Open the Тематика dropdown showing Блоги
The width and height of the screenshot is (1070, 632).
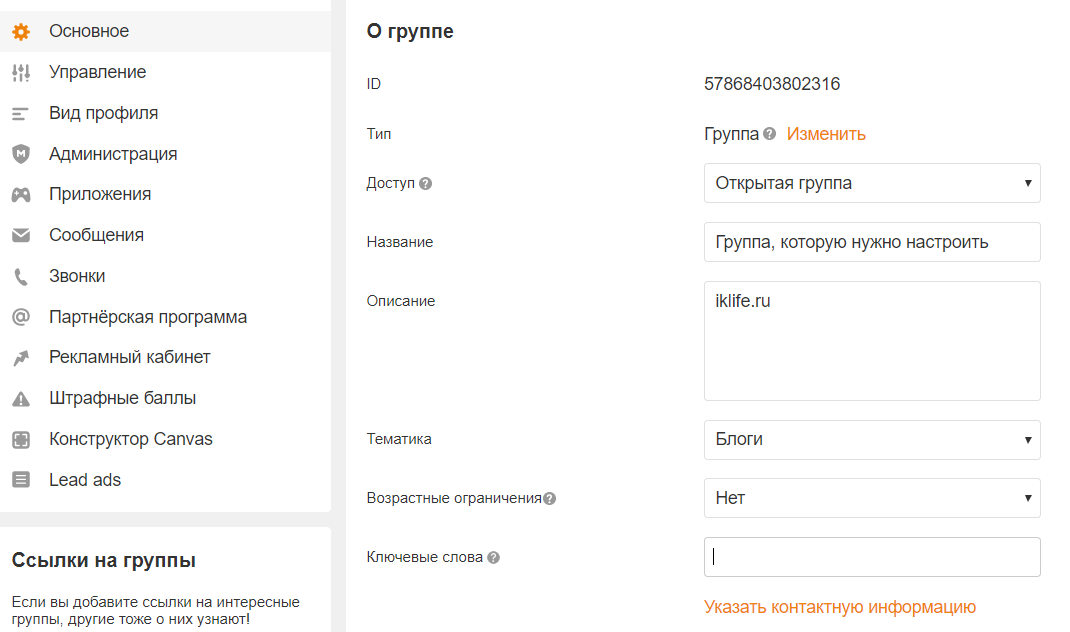click(872, 440)
